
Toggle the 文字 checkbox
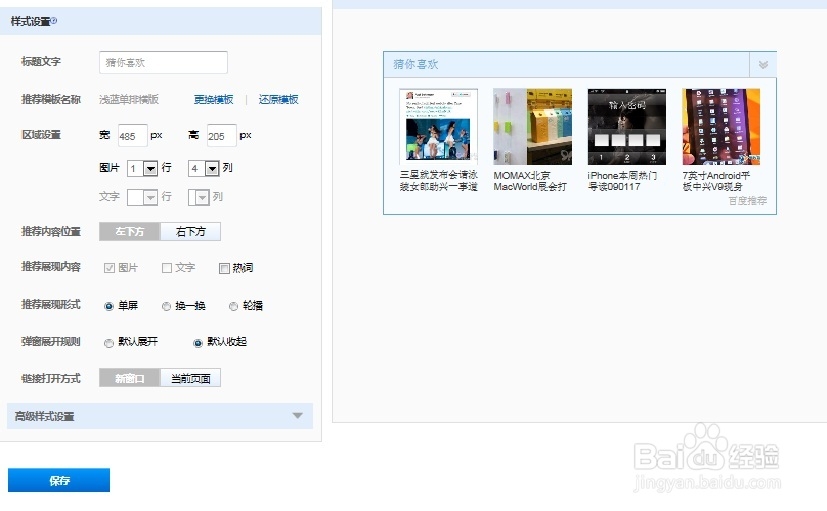[x=167, y=268]
